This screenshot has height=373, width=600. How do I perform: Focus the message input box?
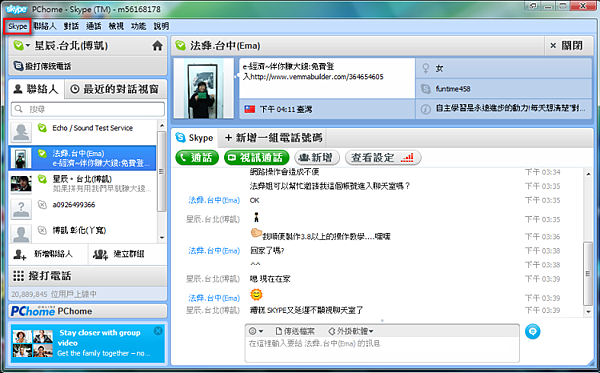(382, 350)
